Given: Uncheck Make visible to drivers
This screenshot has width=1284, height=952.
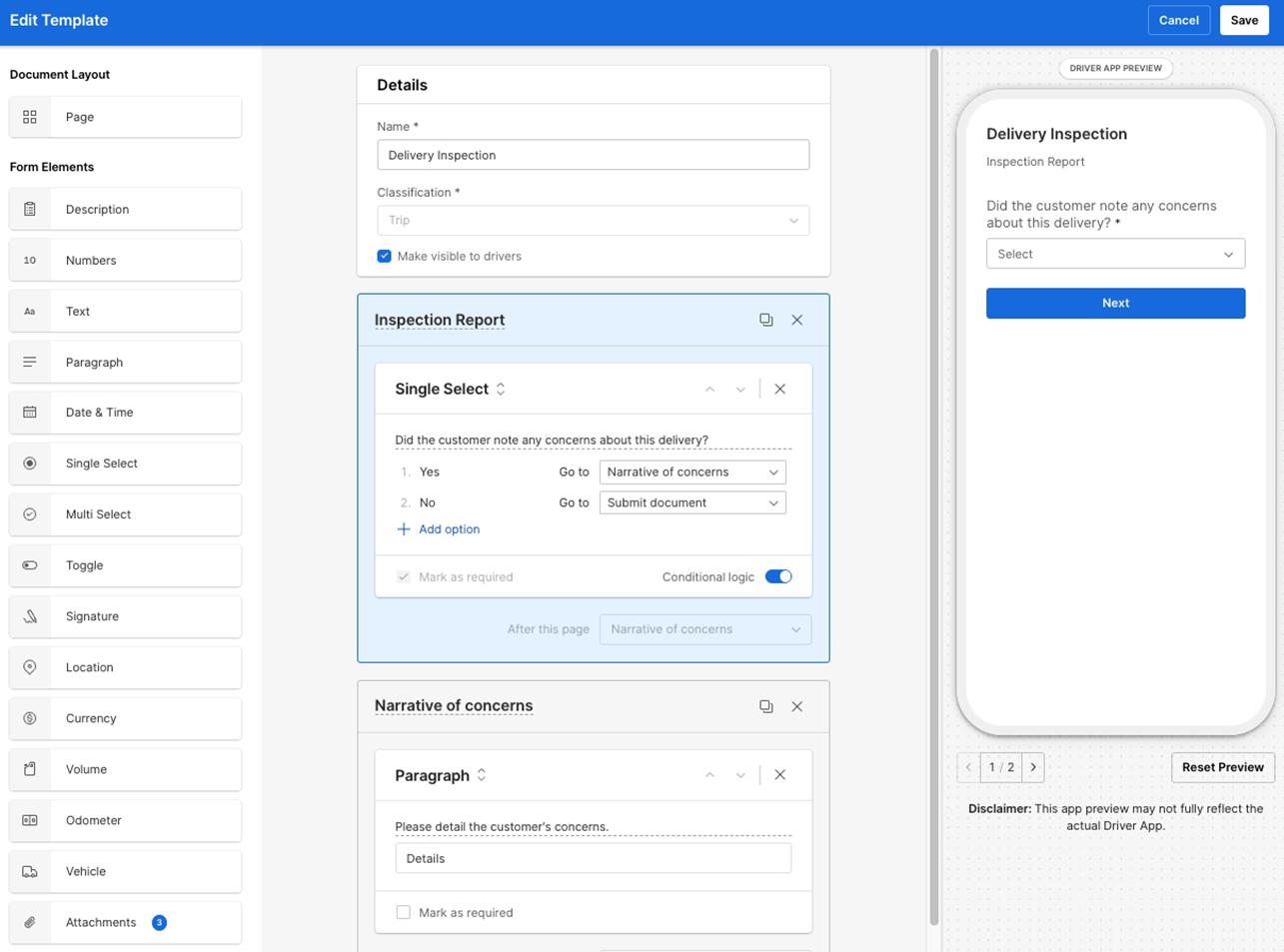Looking at the screenshot, I should click(x=384, y=257).
